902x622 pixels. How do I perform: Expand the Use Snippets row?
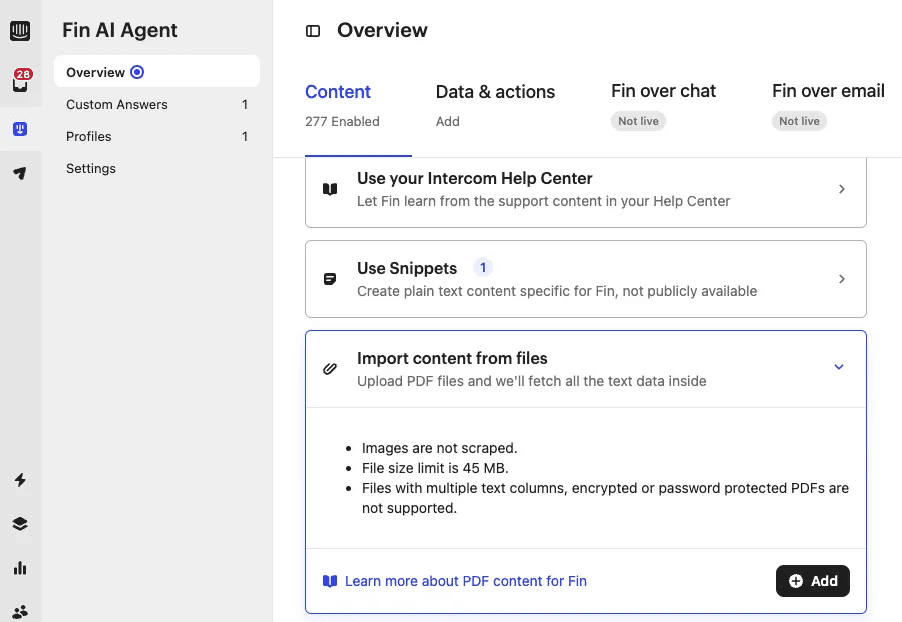pos(841,279)
